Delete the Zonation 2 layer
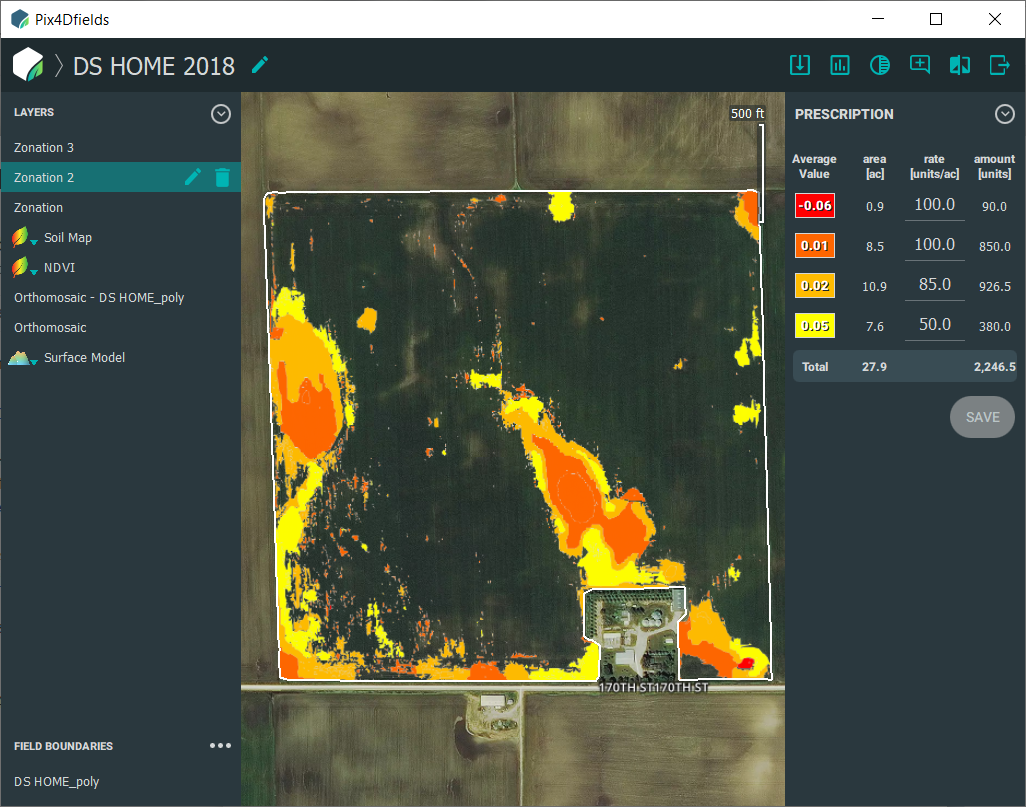Image resolution: width=1026 pixels, height=807 pixels. (x=222, y=177)
